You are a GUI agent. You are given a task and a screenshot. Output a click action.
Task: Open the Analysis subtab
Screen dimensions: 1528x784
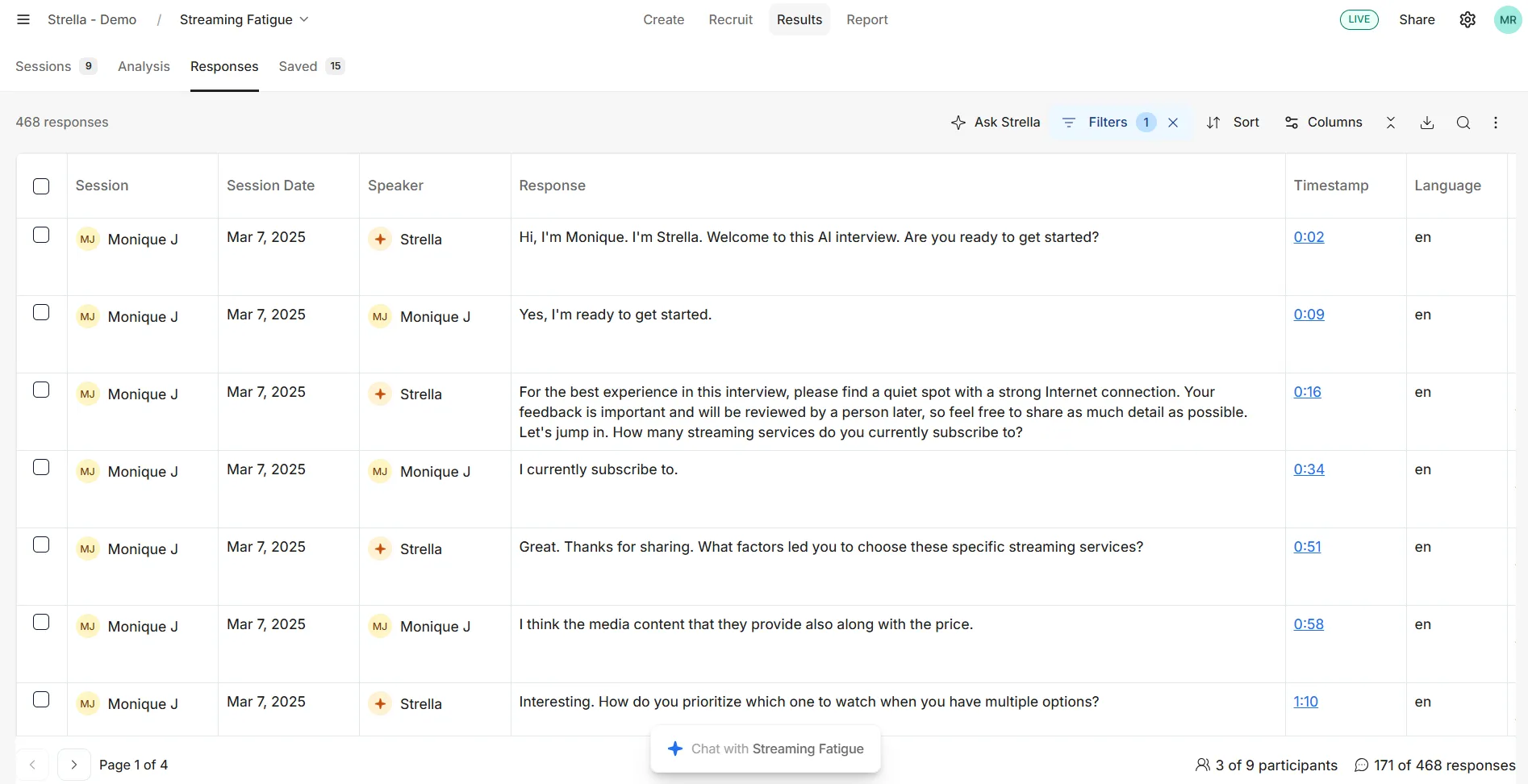144,66
